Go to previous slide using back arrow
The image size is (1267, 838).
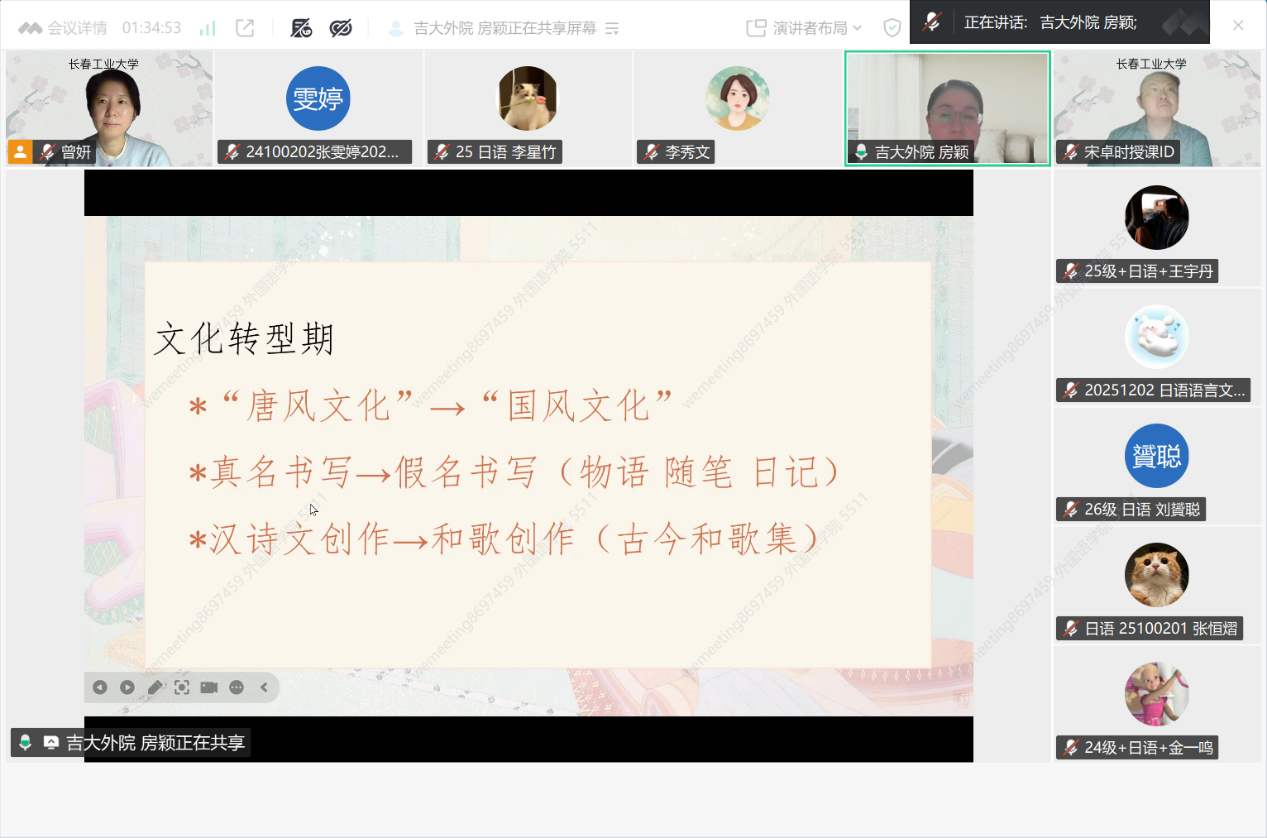click(x=100, y=687)
